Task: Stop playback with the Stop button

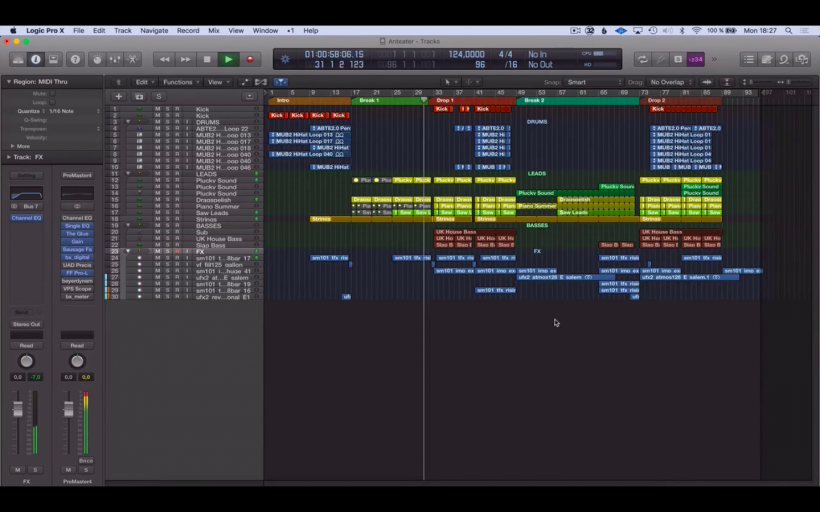Action: [207, 60]
